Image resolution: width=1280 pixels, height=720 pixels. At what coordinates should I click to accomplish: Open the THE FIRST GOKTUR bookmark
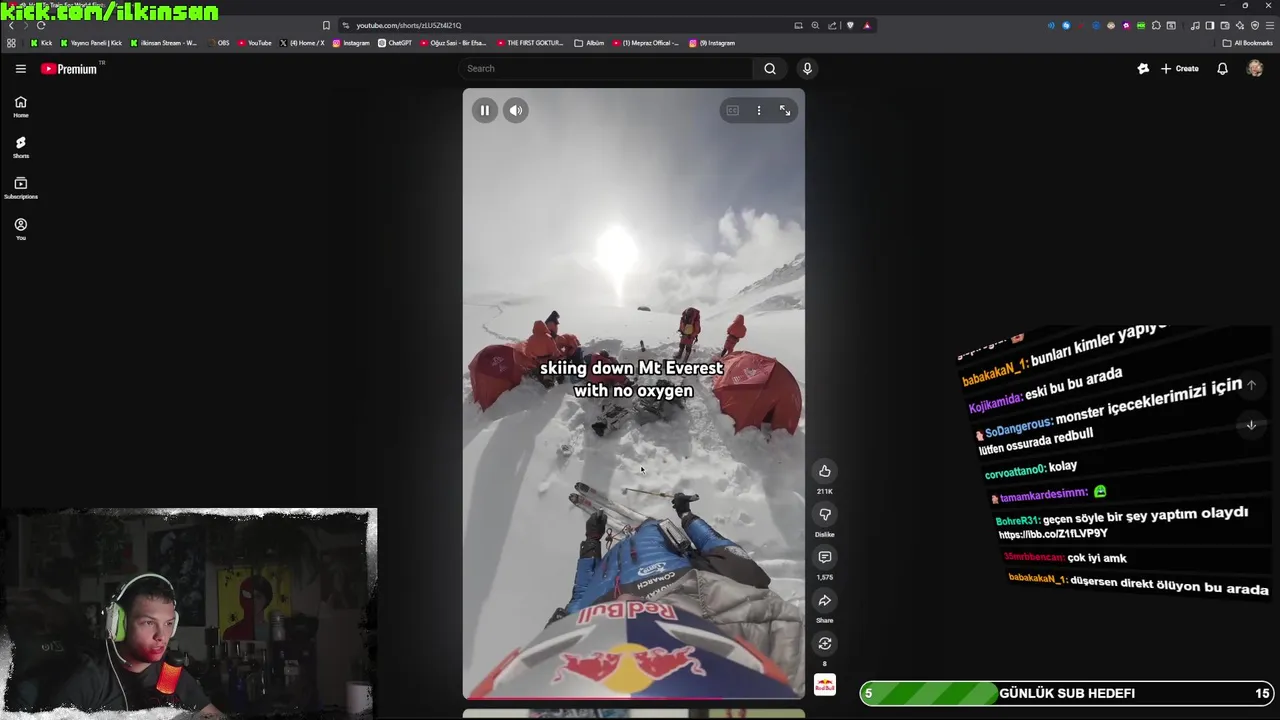coord(530,43)
